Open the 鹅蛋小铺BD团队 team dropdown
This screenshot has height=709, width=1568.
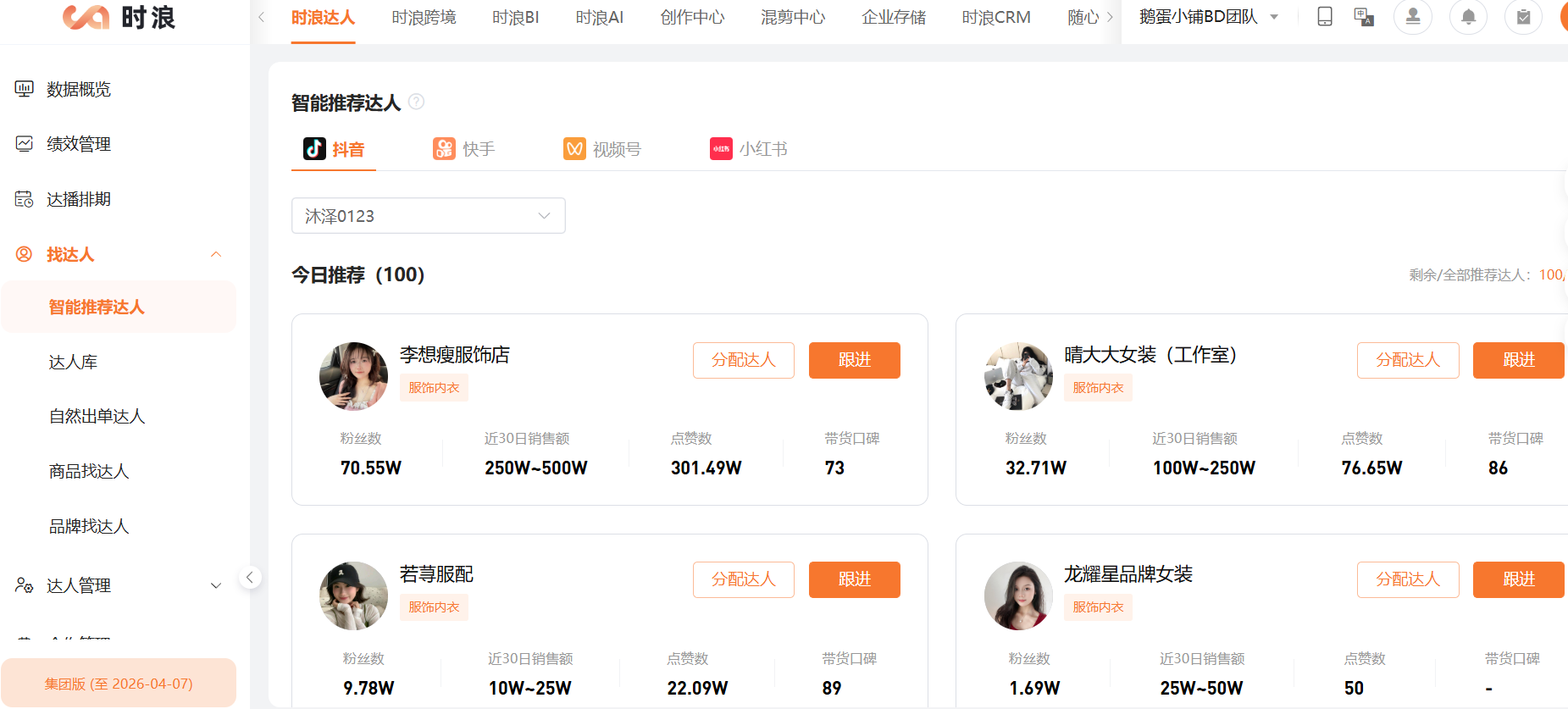1208,17
